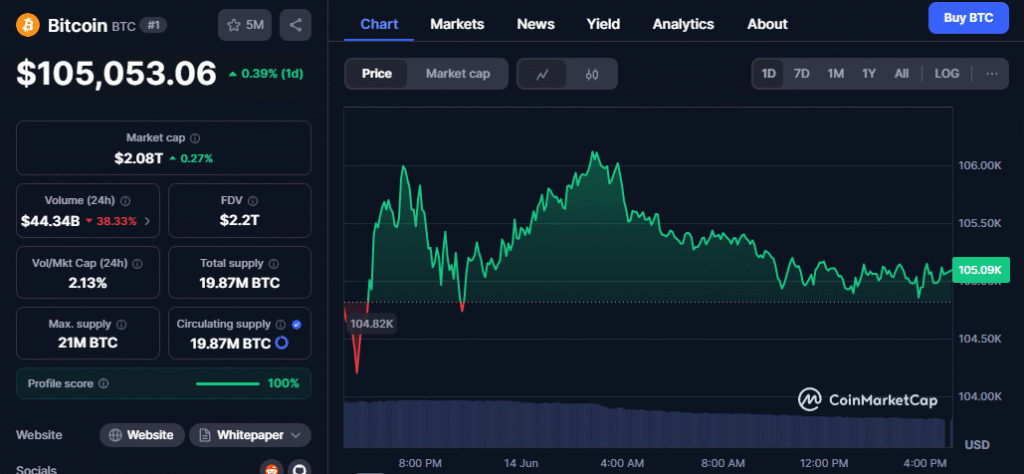Open the Markets tab

pyautogui.click(x=457, y=24)
